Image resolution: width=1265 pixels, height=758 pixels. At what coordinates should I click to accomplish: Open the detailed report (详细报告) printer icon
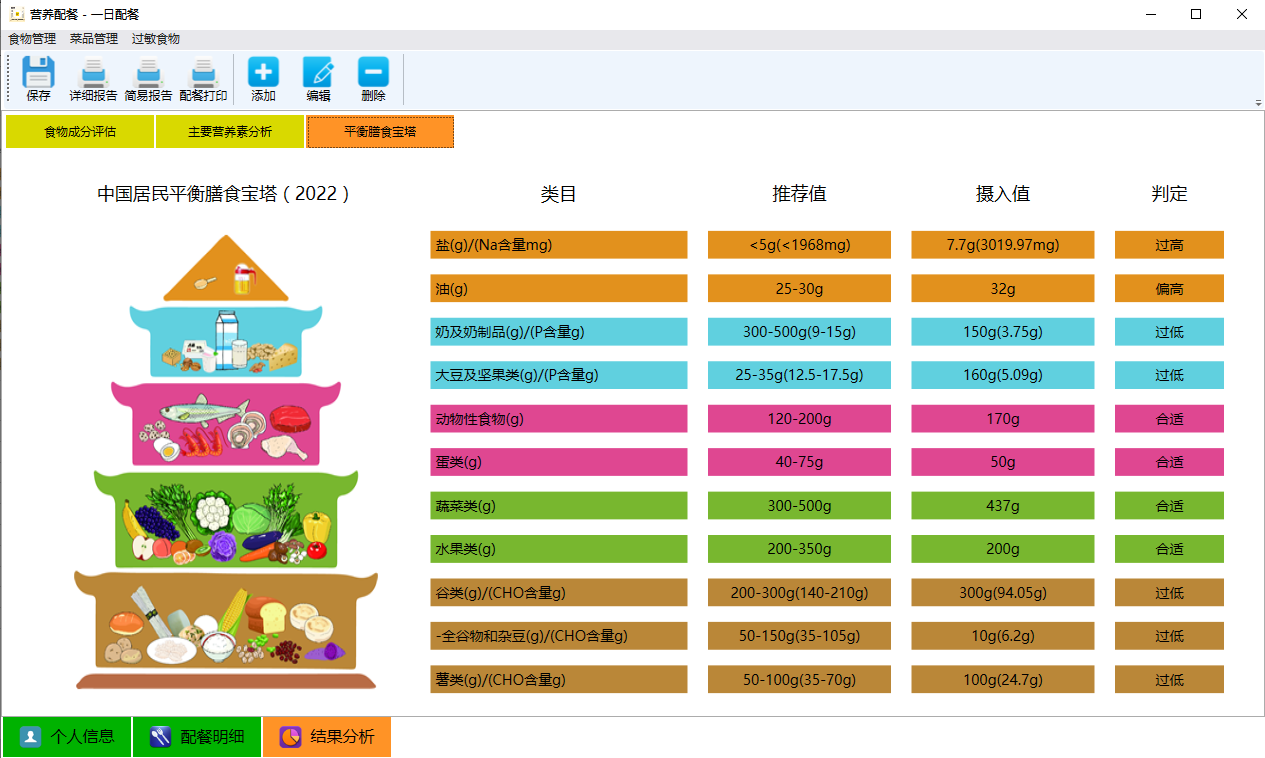tap(93, 73)
